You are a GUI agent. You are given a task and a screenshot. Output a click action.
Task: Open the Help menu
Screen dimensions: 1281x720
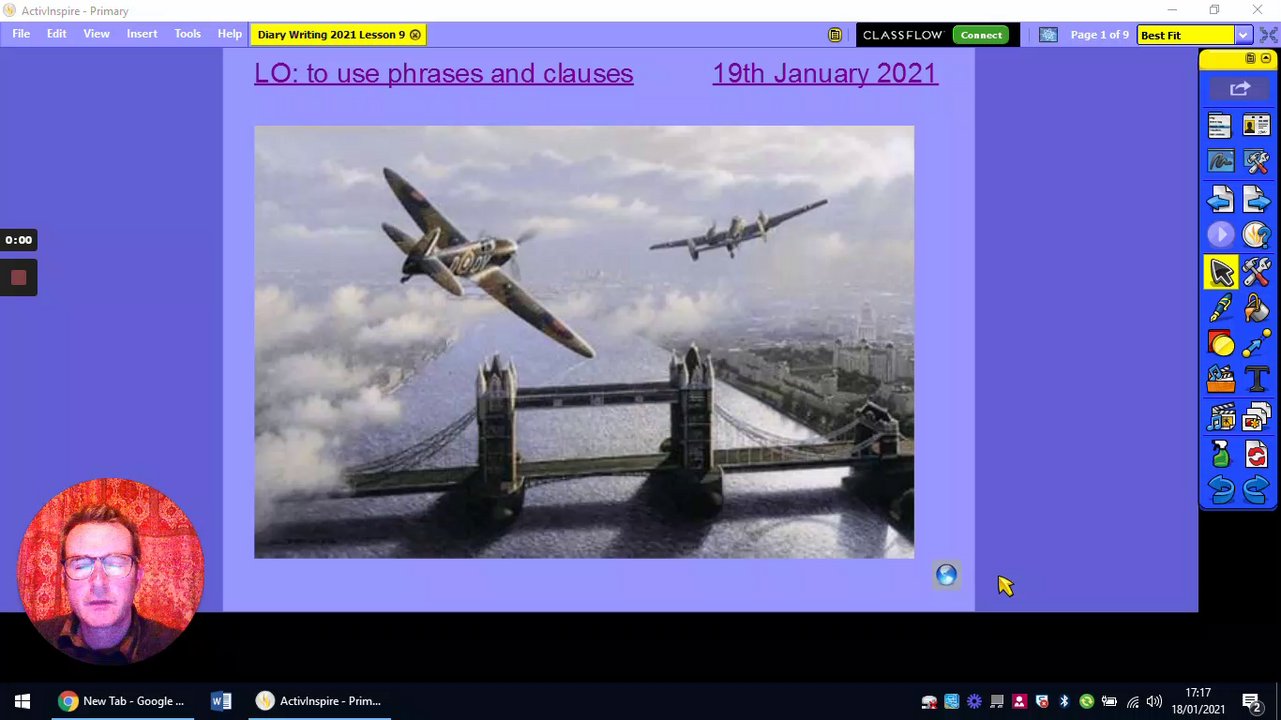point(230,34)
